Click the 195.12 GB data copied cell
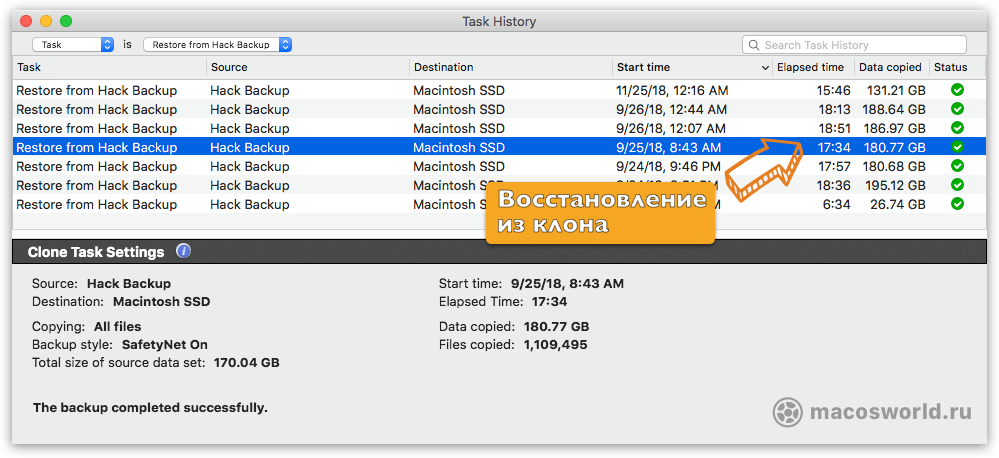 pyautogui.click(x=894, y=185)
